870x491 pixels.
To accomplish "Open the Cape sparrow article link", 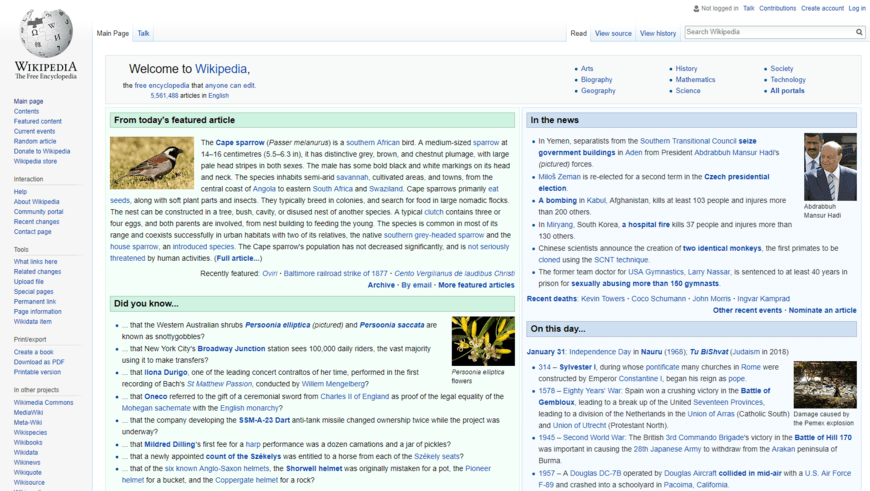I will pos(240,143).
